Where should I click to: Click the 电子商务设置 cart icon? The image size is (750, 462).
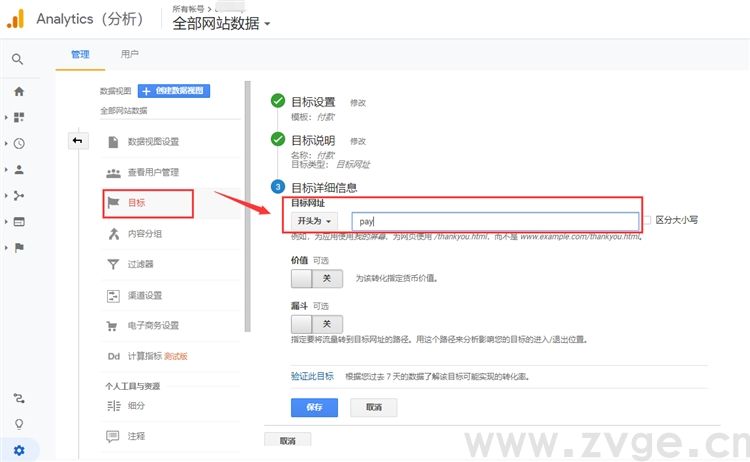pyautogui.click(x=112, y=326)
